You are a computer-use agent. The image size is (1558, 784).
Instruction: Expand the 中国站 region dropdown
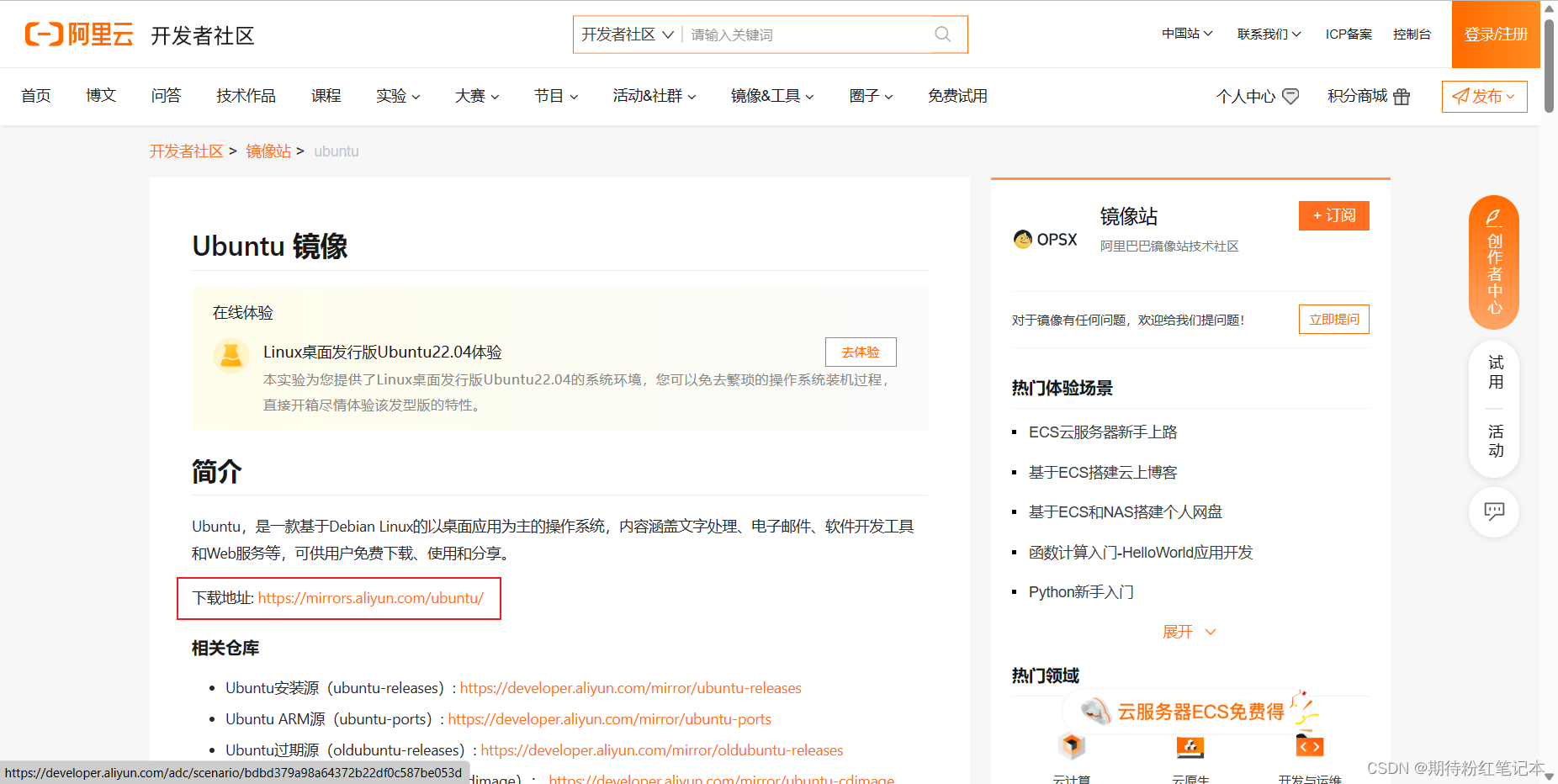[1187, 34]
